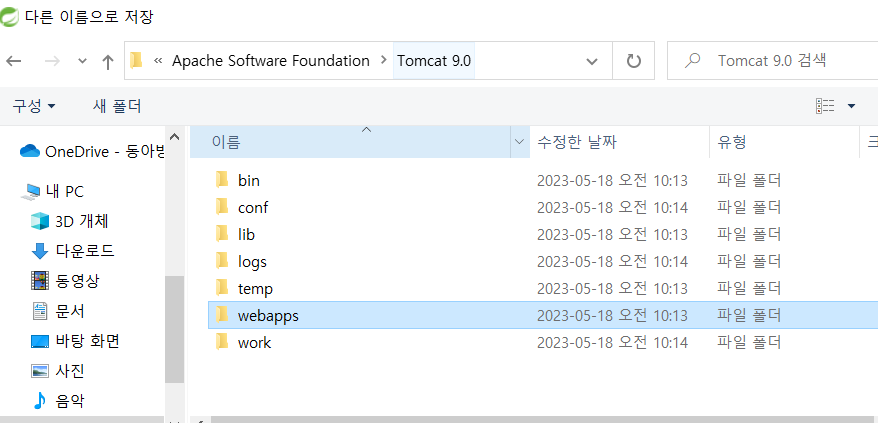Select the bin folder icon

(x=222, y=180)
